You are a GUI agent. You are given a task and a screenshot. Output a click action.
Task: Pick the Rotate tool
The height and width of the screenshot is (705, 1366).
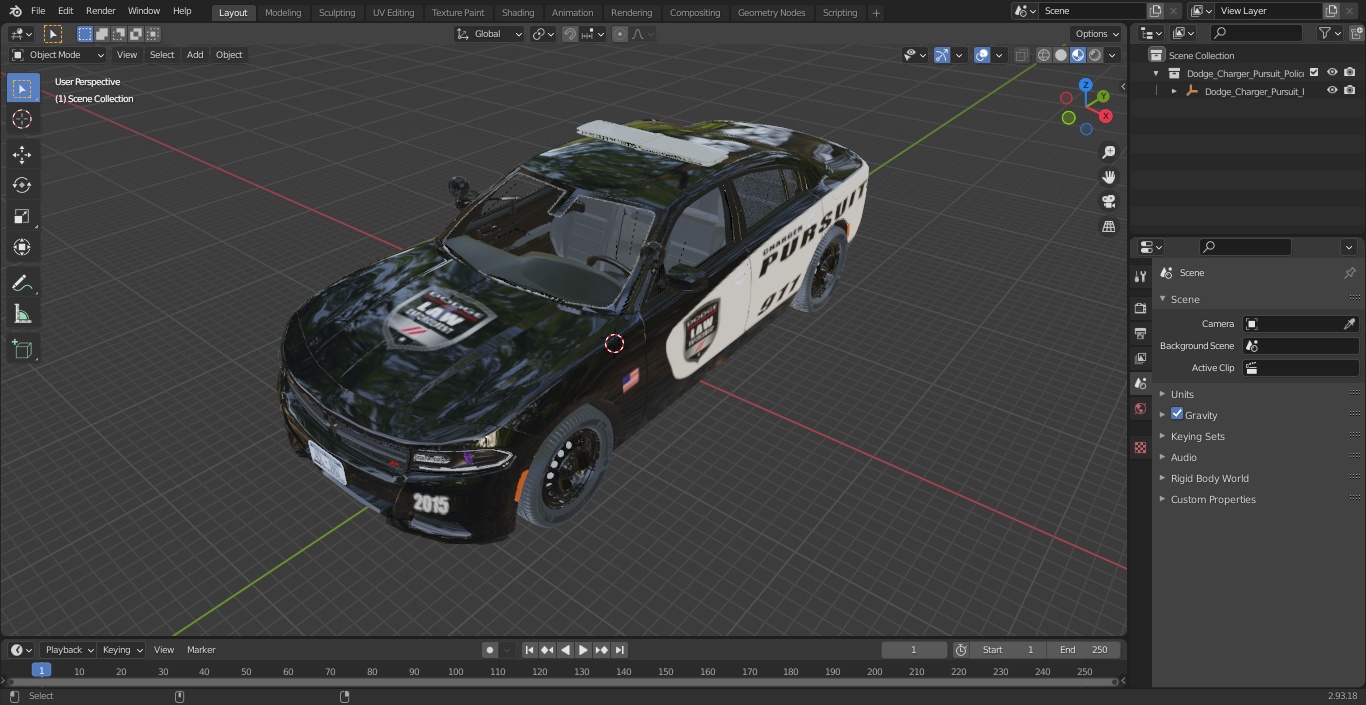(22, 185)
